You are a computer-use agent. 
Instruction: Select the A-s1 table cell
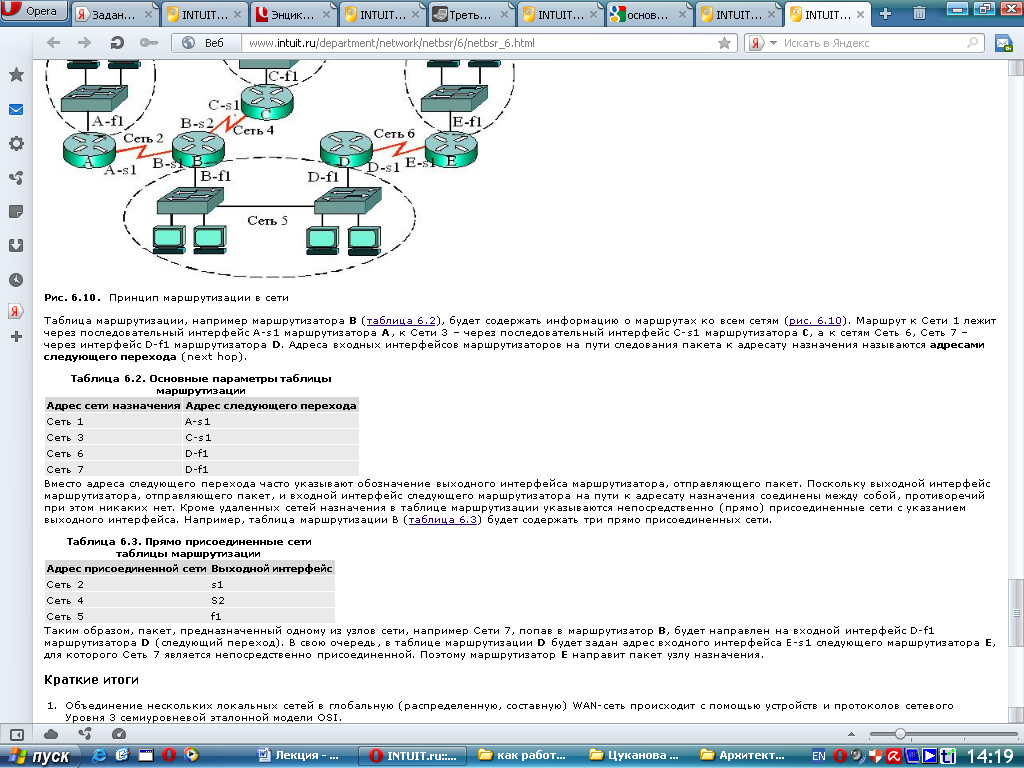click(270, 422)
